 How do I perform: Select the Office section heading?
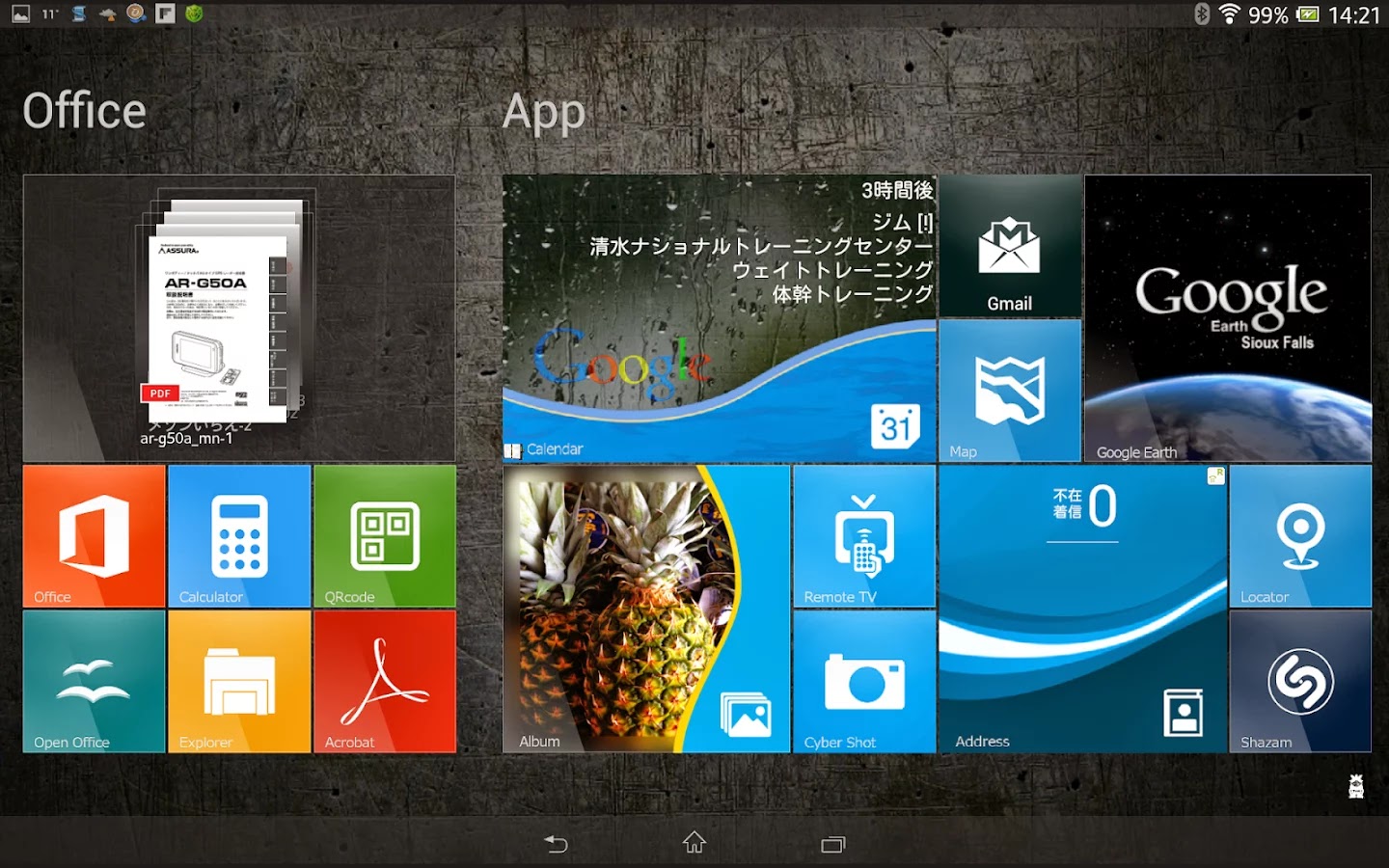(x=85, y=111)
